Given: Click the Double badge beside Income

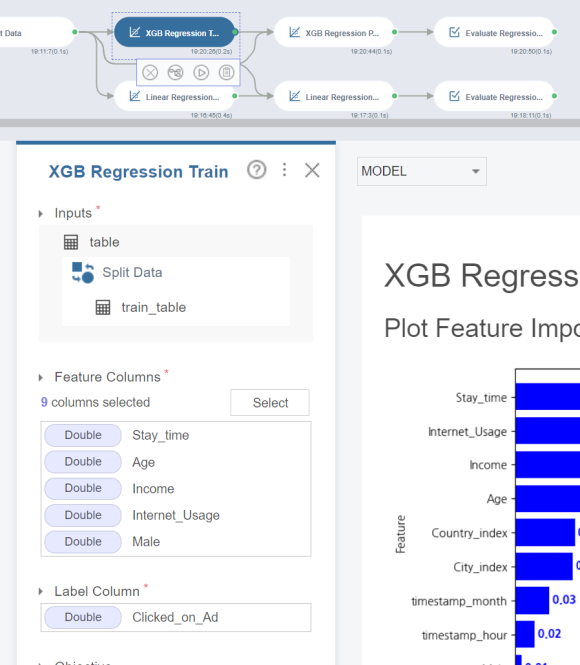Looking at the screenshot, I should pyautogui.click(x=83, y=488).
